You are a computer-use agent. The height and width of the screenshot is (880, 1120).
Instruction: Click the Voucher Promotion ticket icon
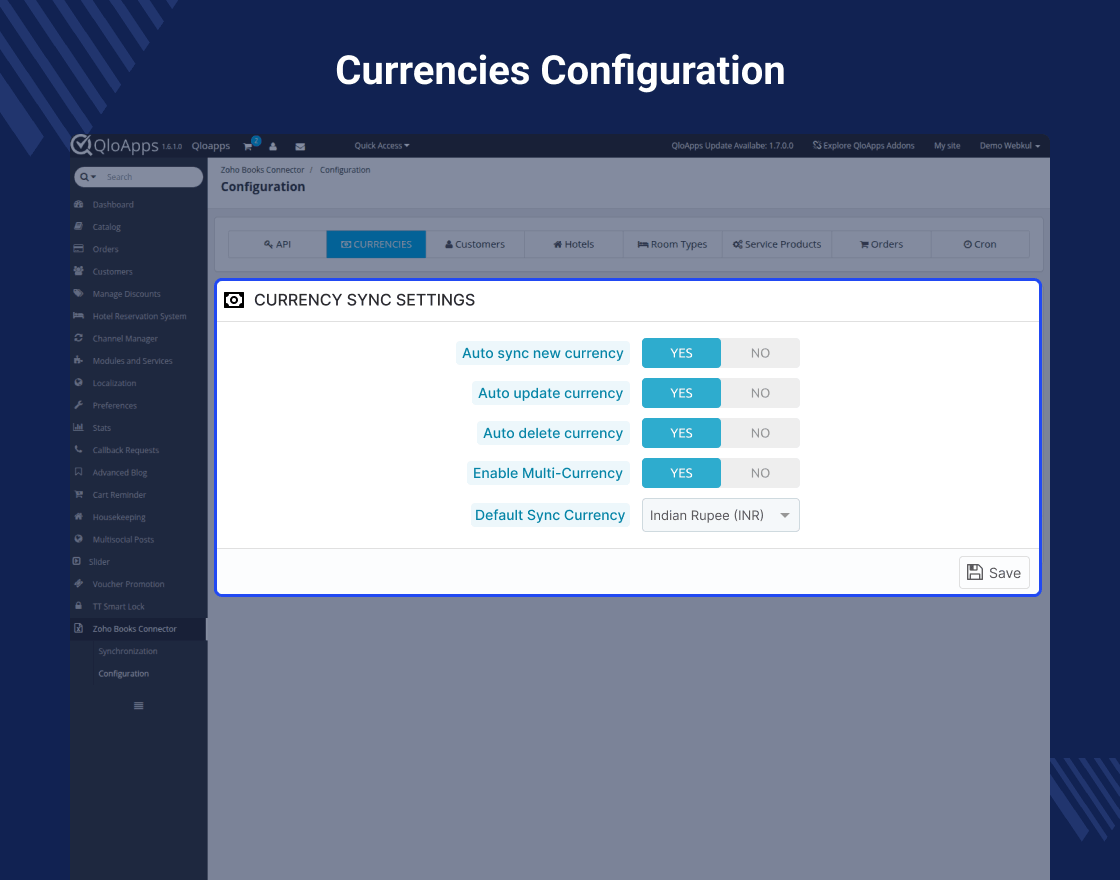point(79,584)
